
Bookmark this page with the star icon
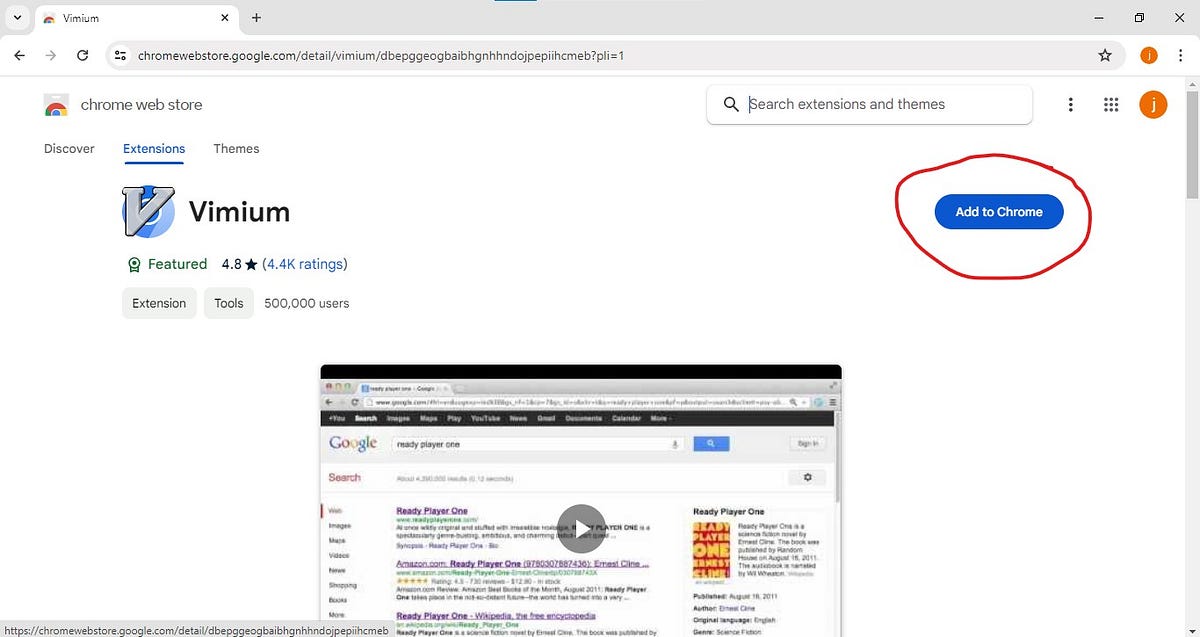pos(1106,55)
